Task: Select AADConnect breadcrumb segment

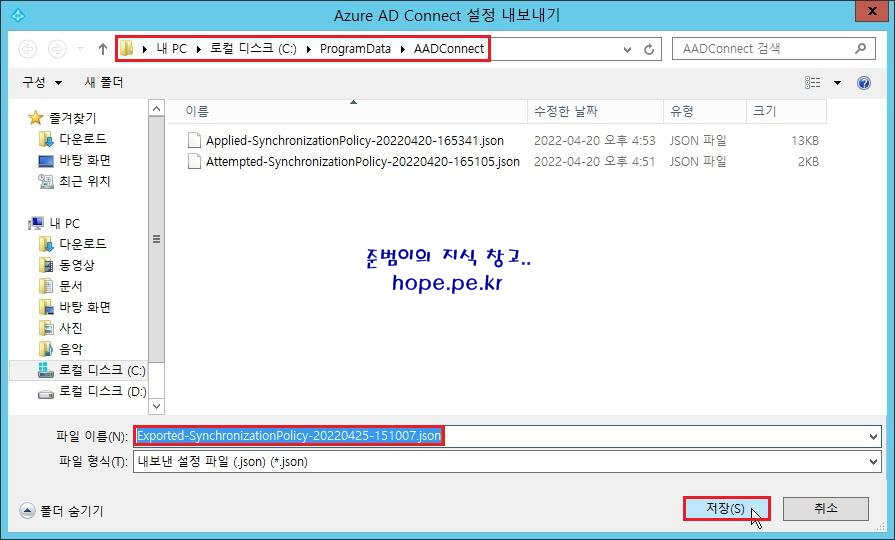Action: tap(449, 49)
